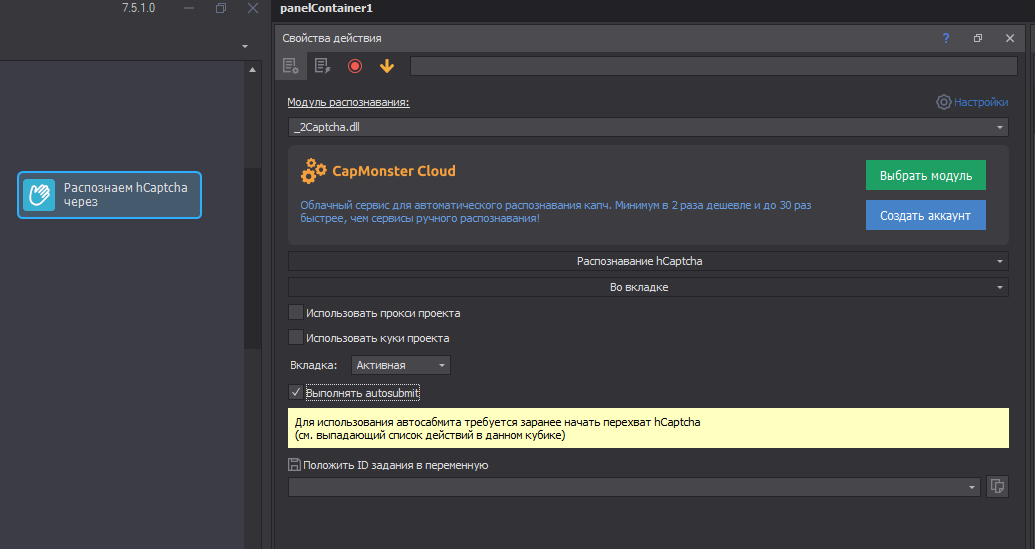Click the CapMonster Cloud gears logo
The image size is (1035, 549).
(x=314, y=171)
